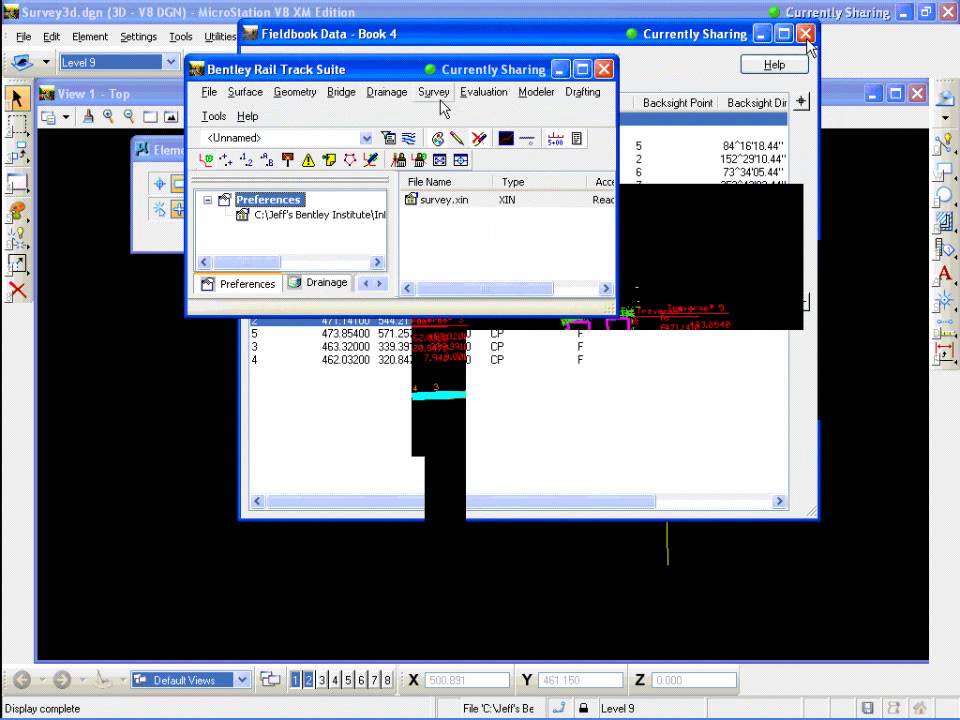Click the color palette icon in Rail Track toolbar

click(437, 138)
